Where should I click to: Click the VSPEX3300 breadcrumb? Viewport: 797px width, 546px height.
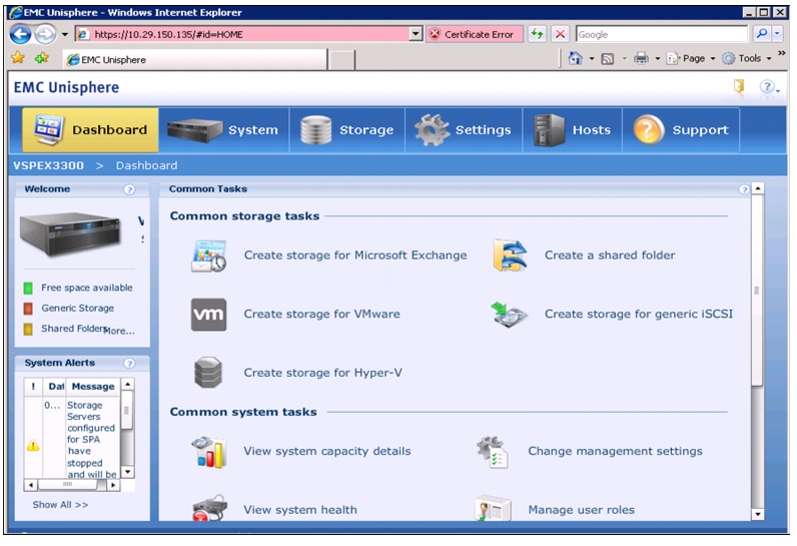[48, 166]
